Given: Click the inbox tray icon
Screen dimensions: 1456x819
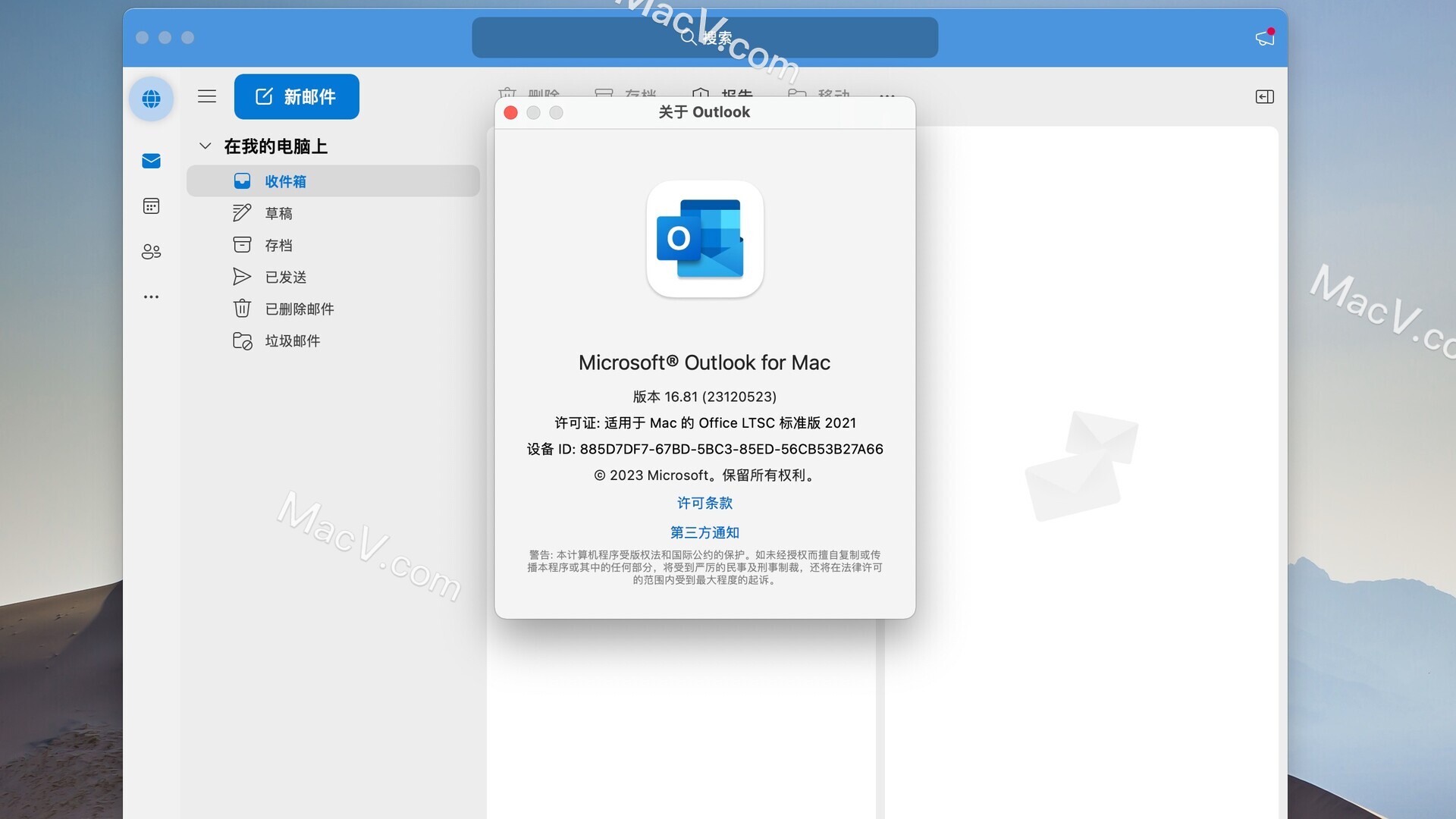Looking at the screenshot, I should coord(242,181).
